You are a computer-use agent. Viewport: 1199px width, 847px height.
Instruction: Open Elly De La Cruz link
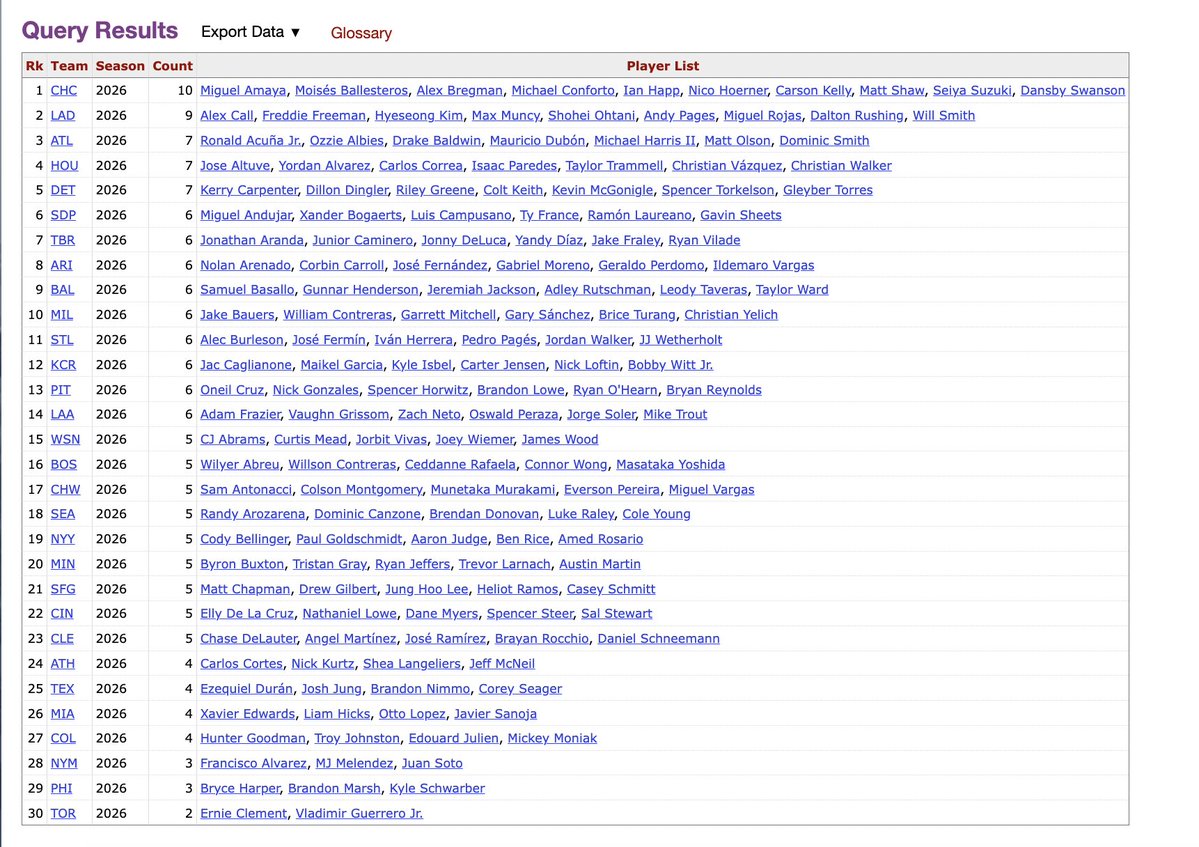[246, 614]
